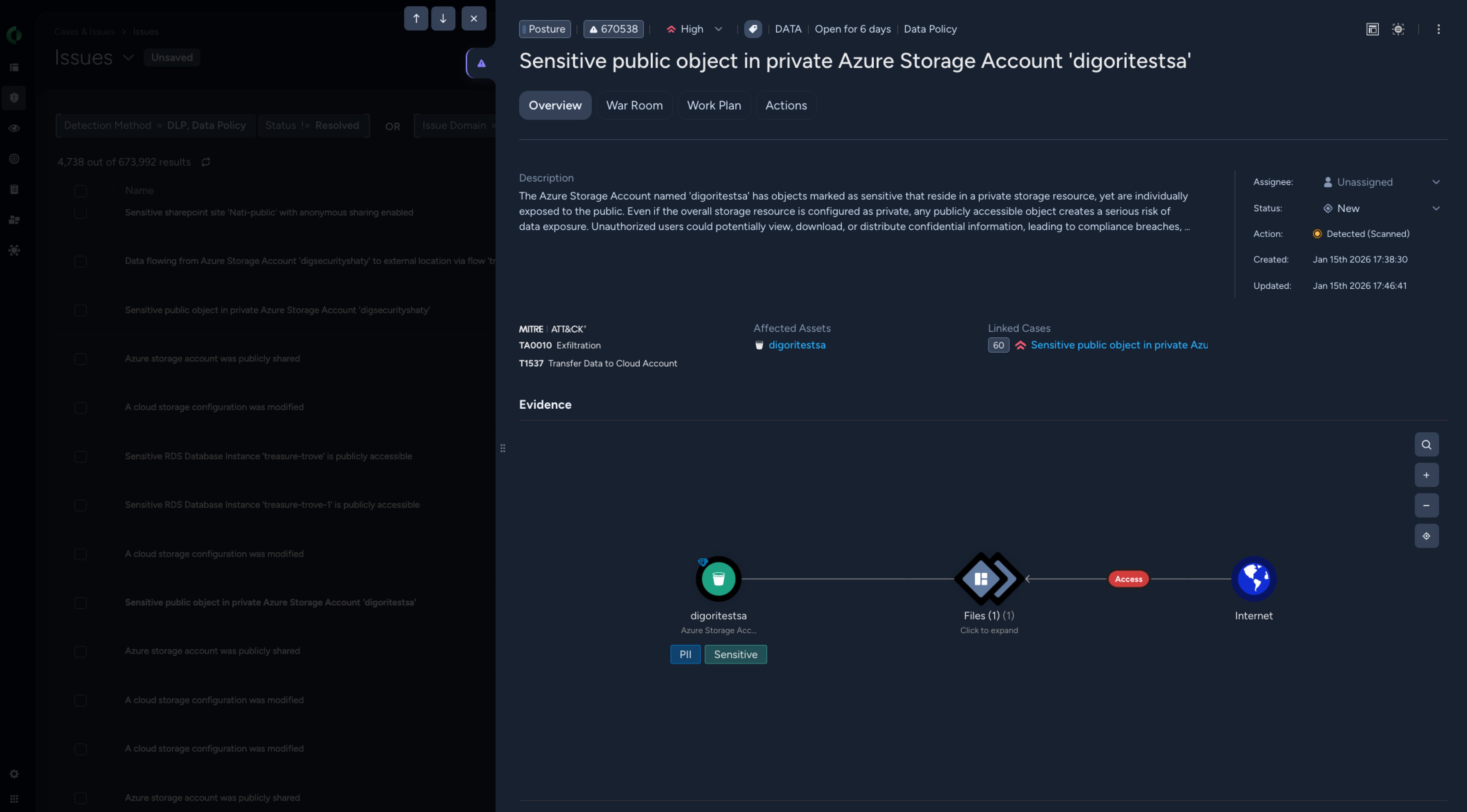Open the linked case 'Sensitive public object' link

(1118, 345)
